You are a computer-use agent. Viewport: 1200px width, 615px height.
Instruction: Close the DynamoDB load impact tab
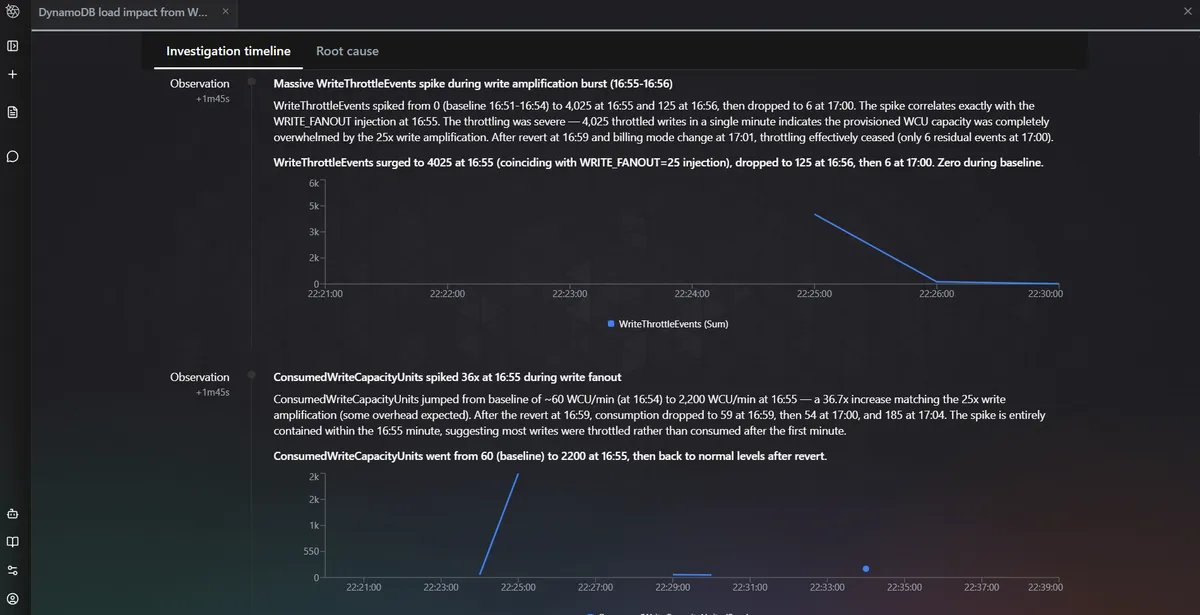tap(225, 11)
